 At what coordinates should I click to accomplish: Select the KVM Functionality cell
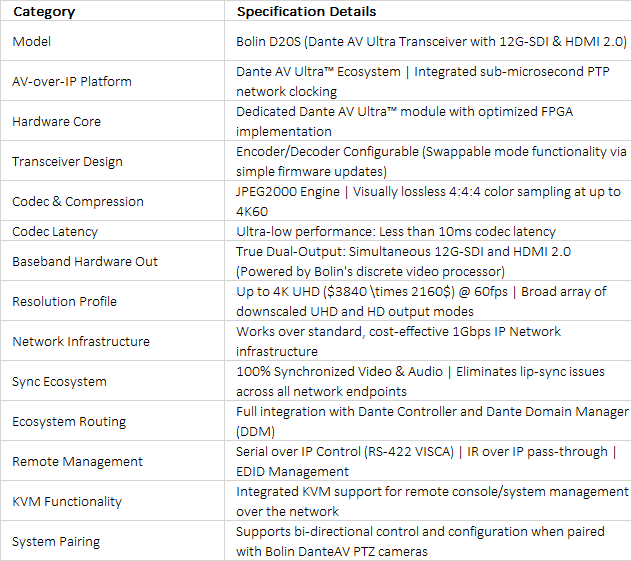(112, 501)
